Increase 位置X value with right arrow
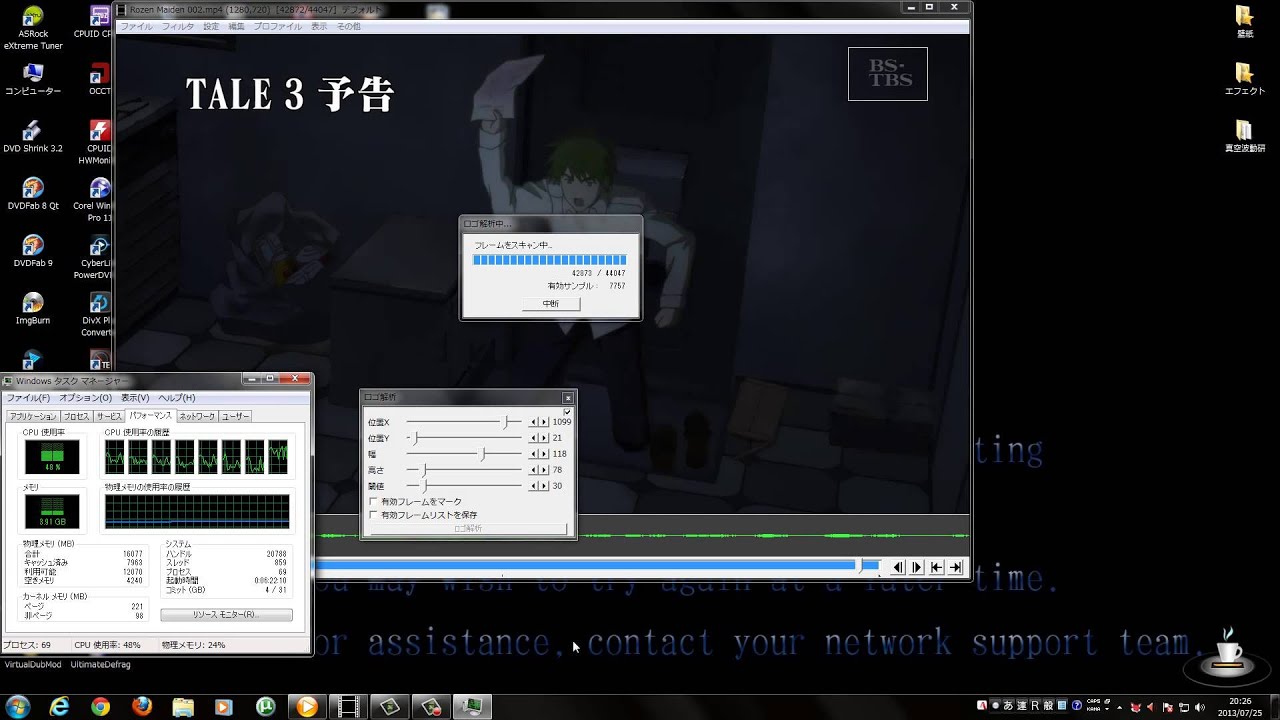This screenshot has width=1280, height=720. click(x=544, y=422)
